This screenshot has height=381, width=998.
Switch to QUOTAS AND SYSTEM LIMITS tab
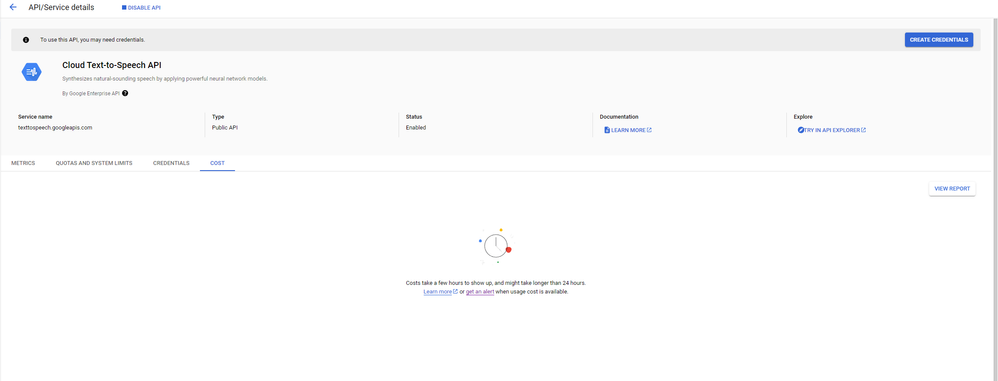[x=94, y=163]
